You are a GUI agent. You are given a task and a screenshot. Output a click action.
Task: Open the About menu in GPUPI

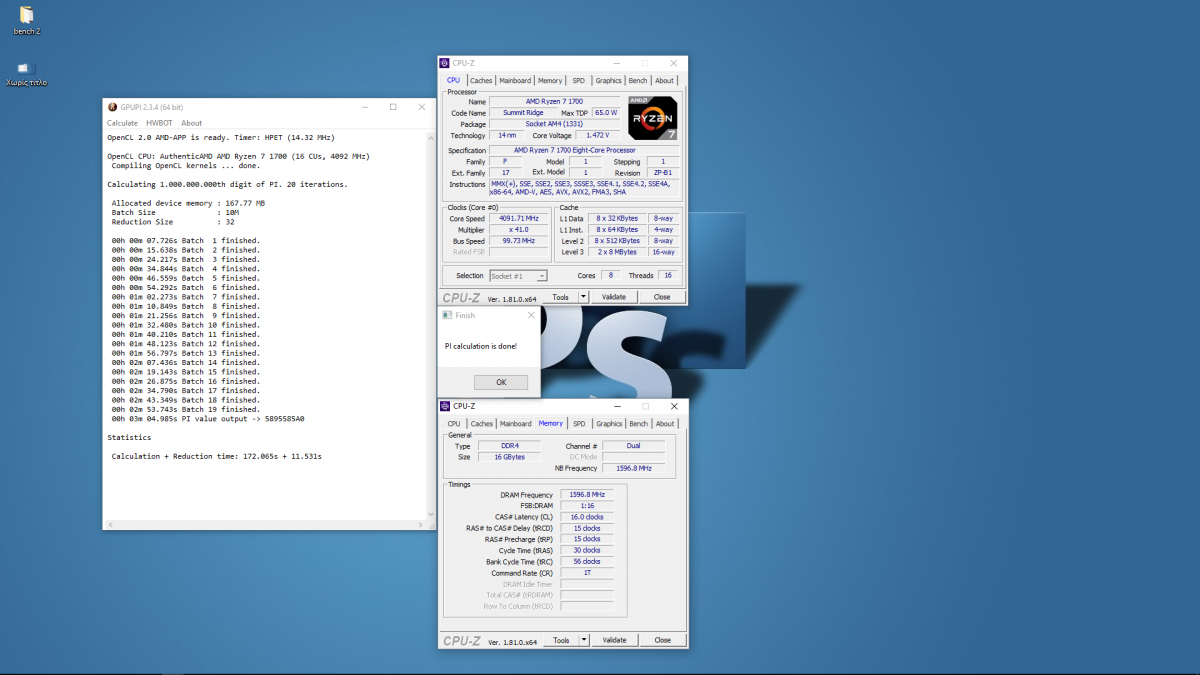(191, 123)
